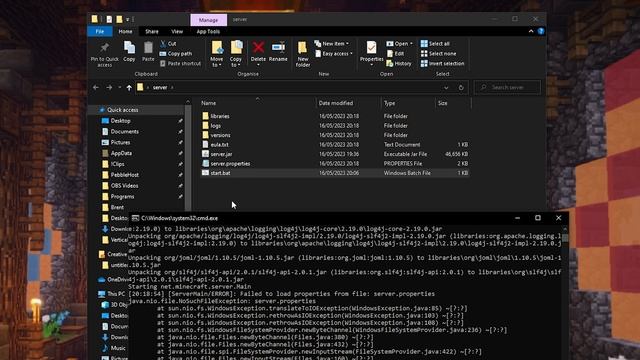The image size is (640, 360).
Task: Click Invert selection in ribbon
Action: point(442,63)
